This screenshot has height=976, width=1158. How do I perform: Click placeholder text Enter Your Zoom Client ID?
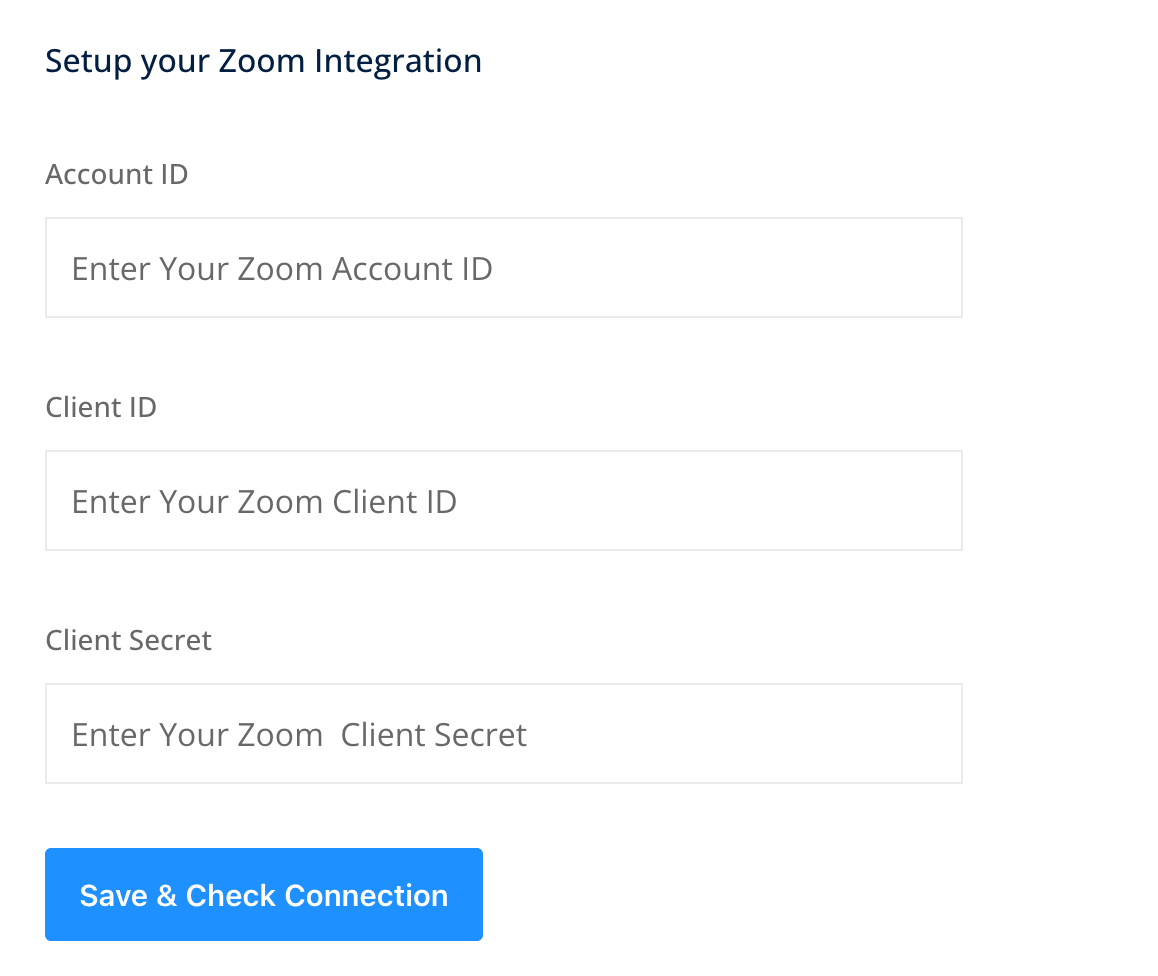point(264,502)
